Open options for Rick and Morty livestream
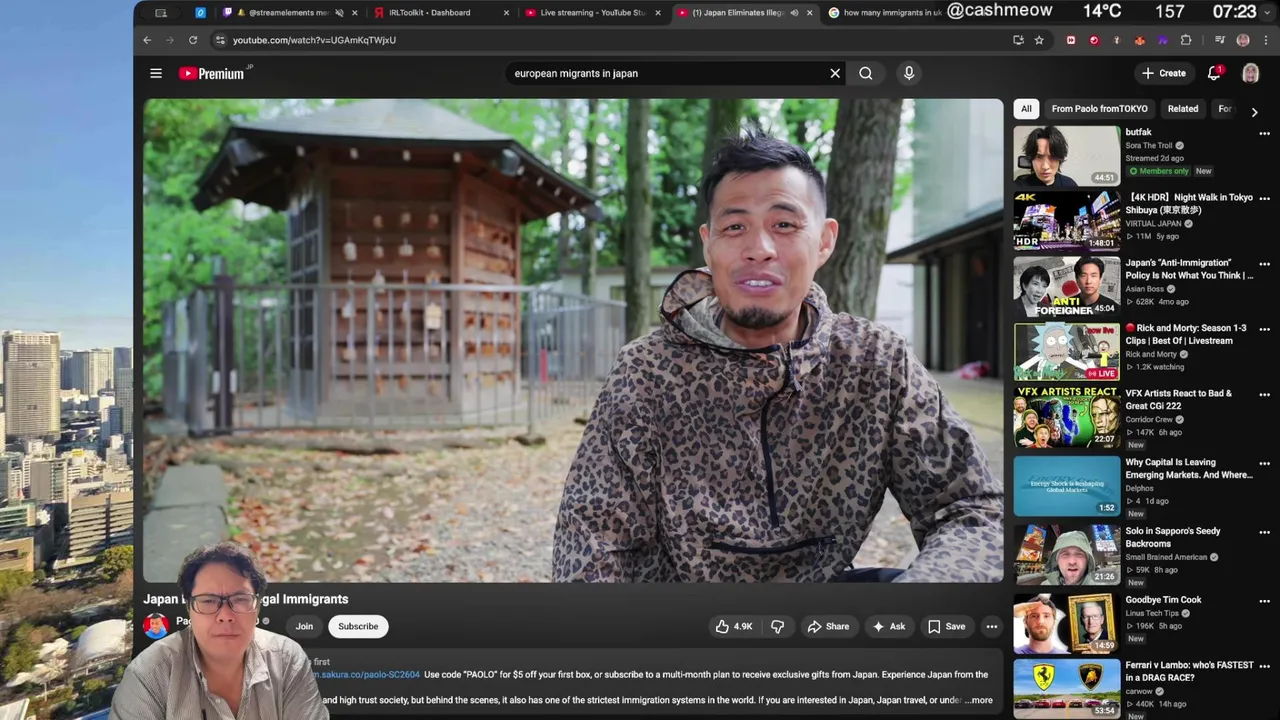Viewport: 1280px width, 720px height. tap(1264, 329)
